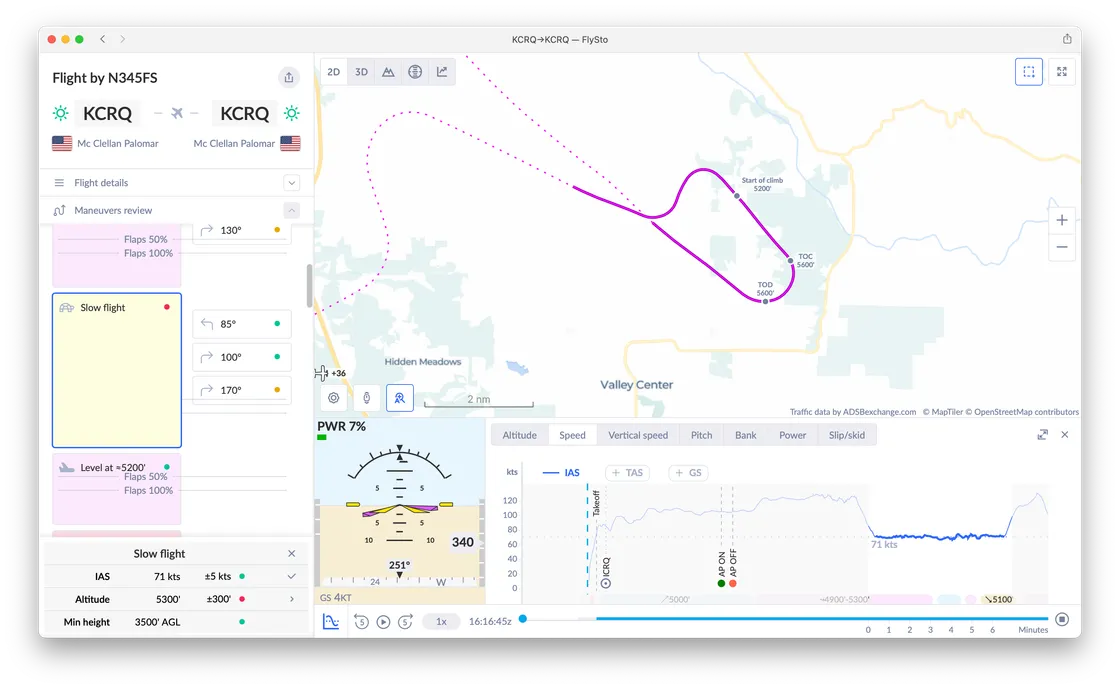Select the 130° turn entry
Image resolution: width=1120 pixels, height=689 pixels.
click(241, 231)
